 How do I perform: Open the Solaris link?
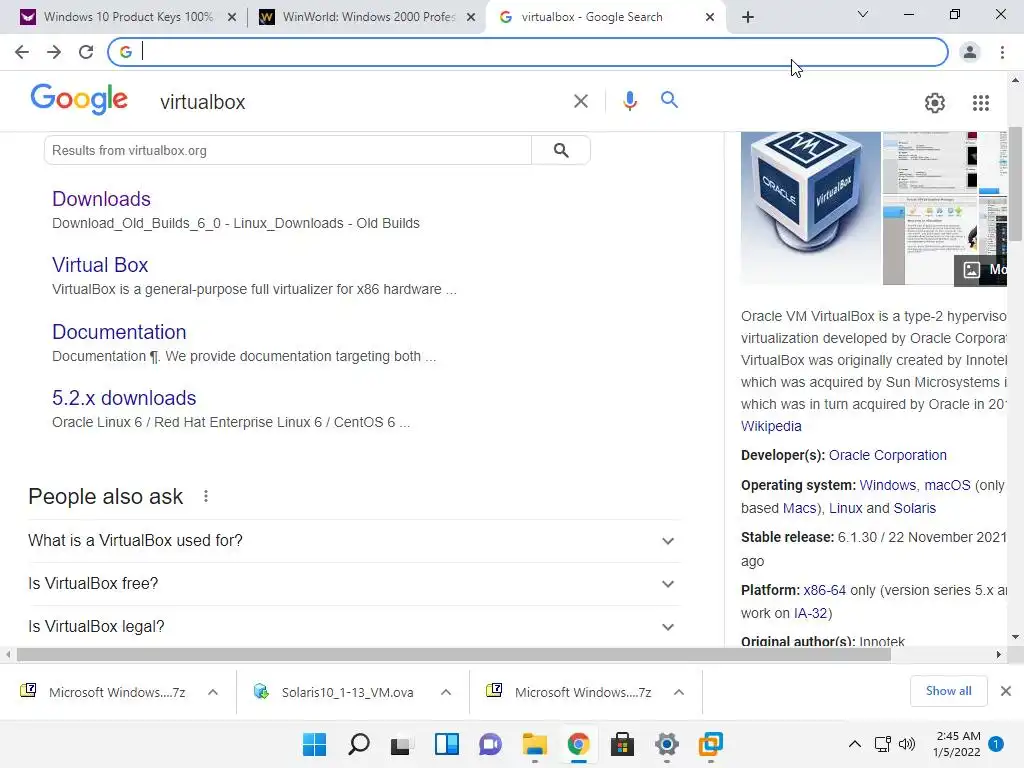point(914,508)
